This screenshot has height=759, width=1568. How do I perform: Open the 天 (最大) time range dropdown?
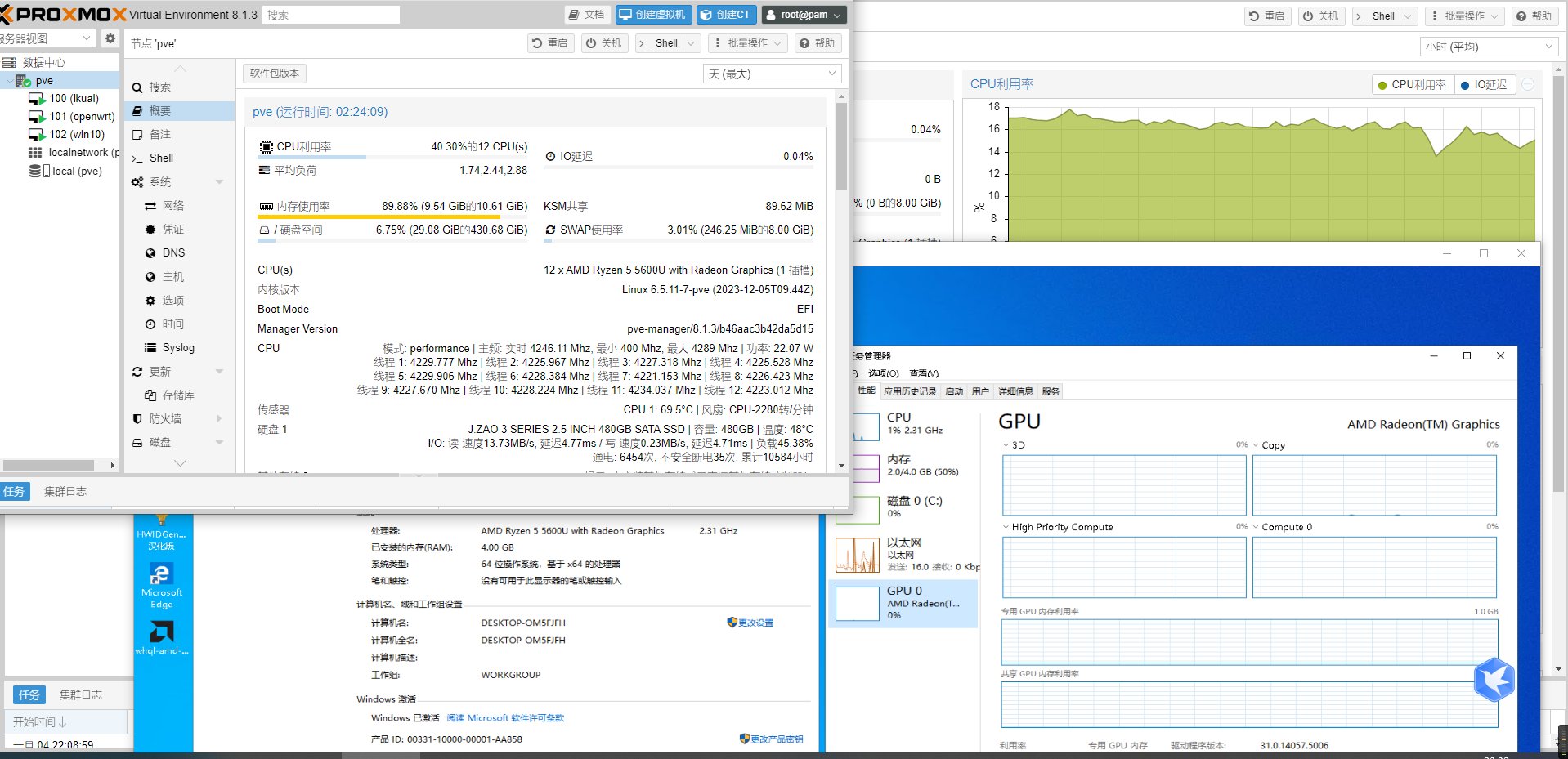(x=772, y=74)
